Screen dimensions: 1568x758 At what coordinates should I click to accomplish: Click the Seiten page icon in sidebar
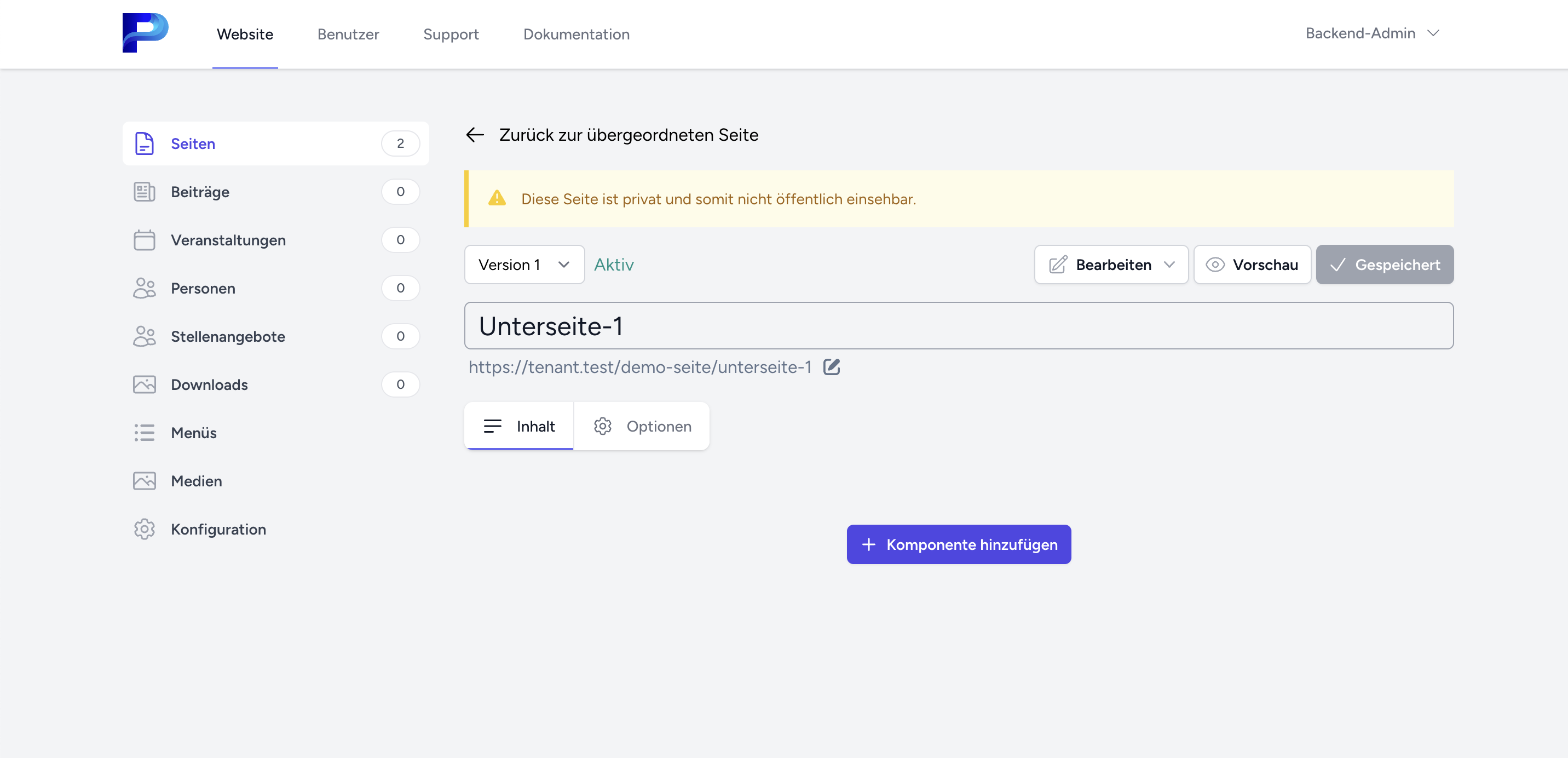coord(144,143)
